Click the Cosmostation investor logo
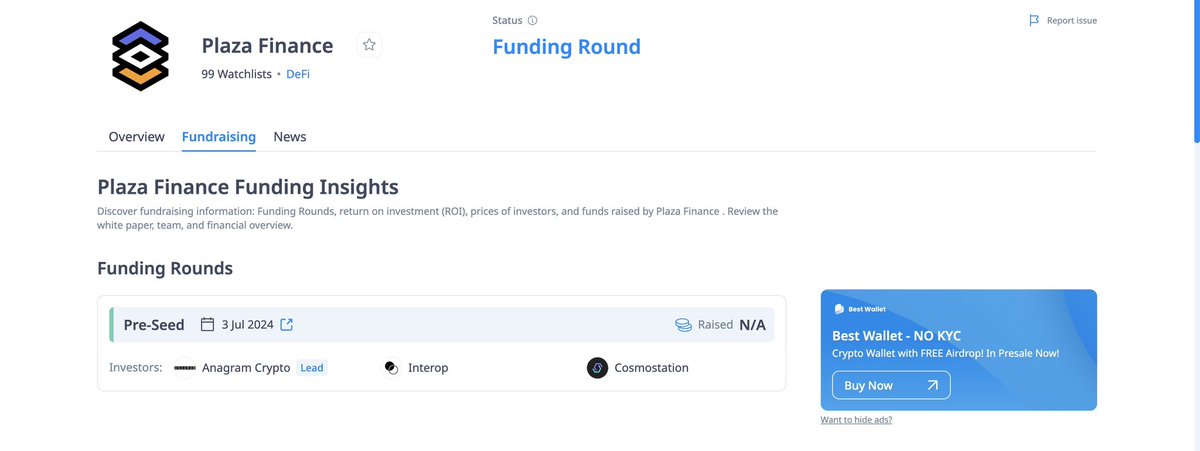 (x=598, y=368)
